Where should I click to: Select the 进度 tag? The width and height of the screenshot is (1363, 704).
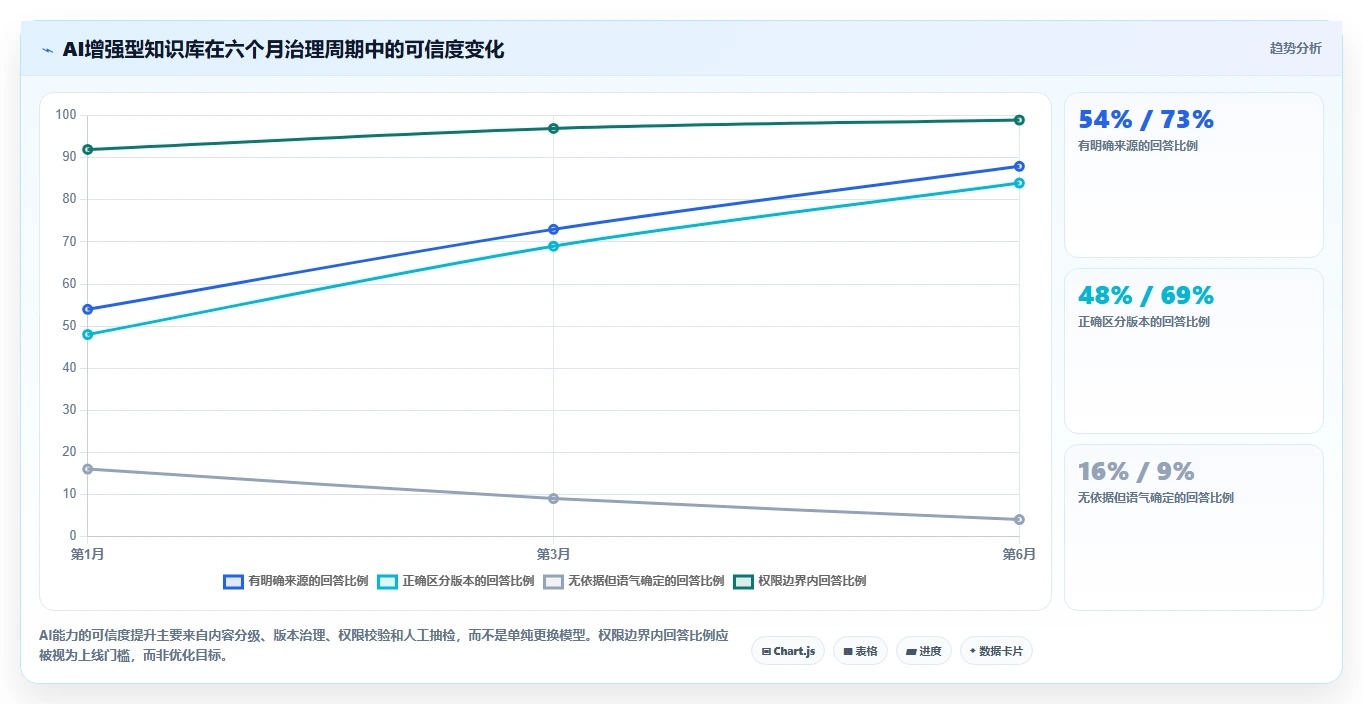923,651
